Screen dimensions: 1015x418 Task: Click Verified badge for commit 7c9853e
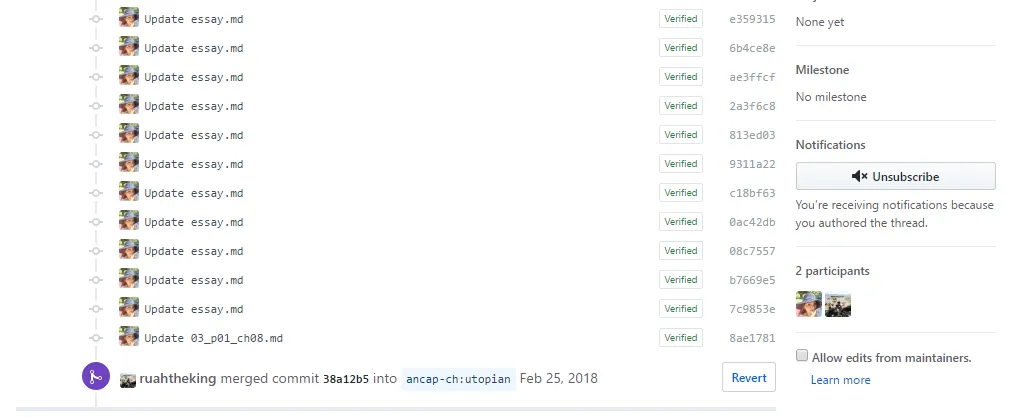(681, 309)
